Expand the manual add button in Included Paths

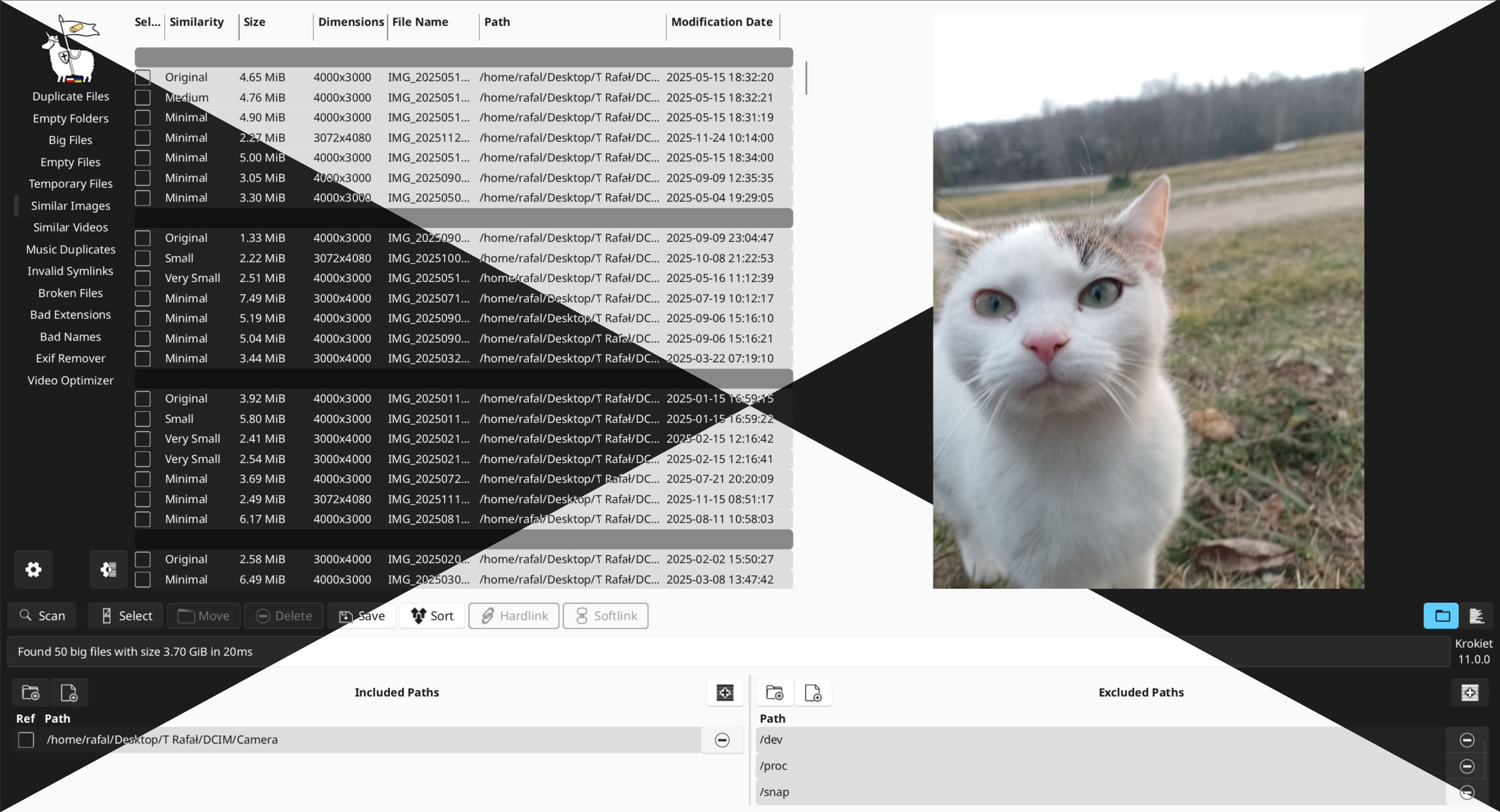click(x=724, y=692)
